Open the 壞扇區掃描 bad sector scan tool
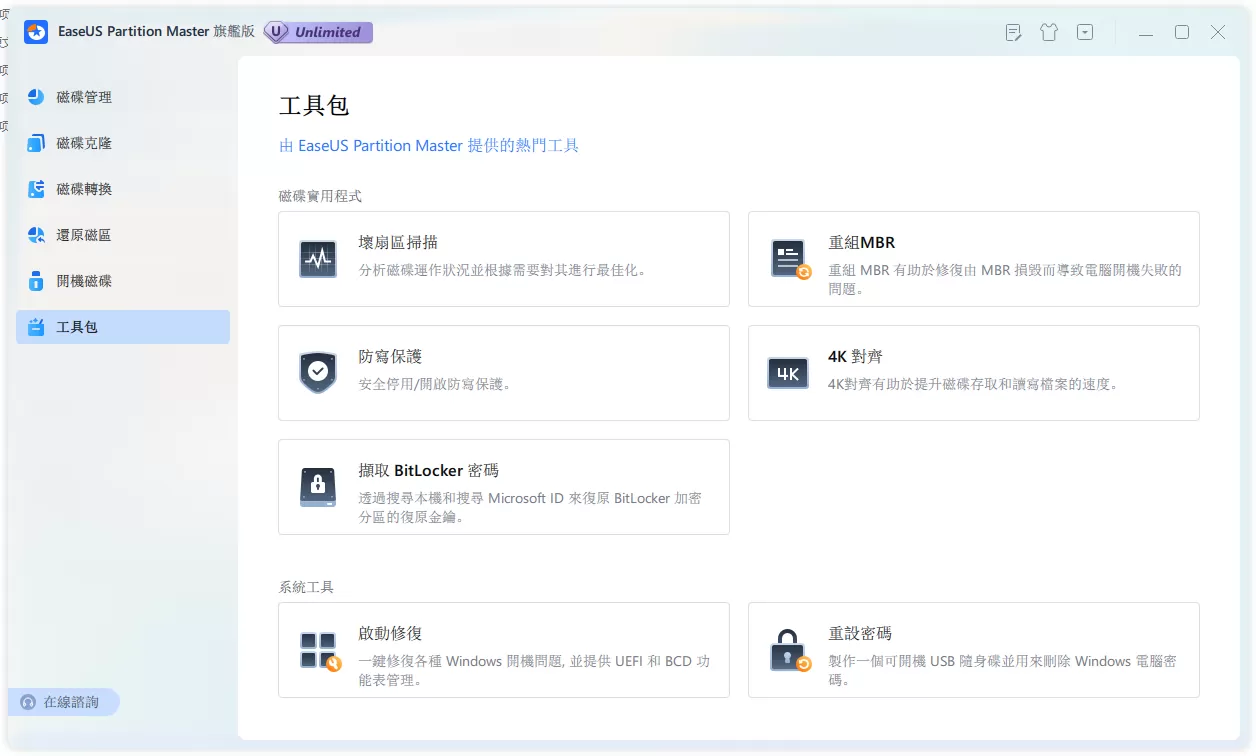The image size is (1256, 756). click(x=503, y=258)
